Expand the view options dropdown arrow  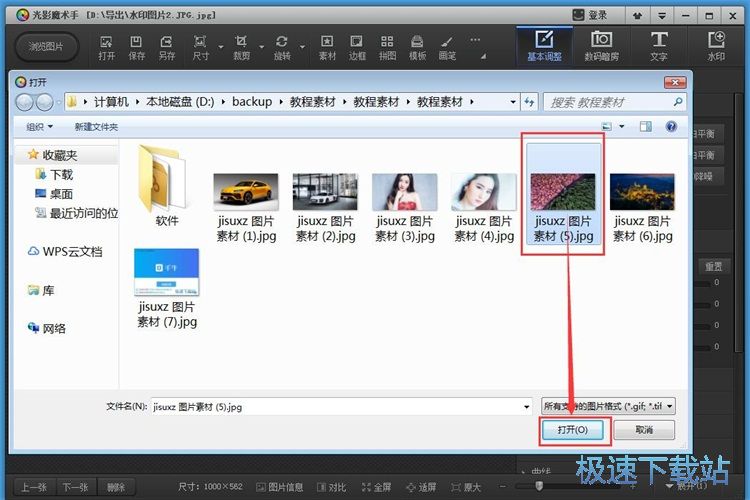click(x=622, y=127)
